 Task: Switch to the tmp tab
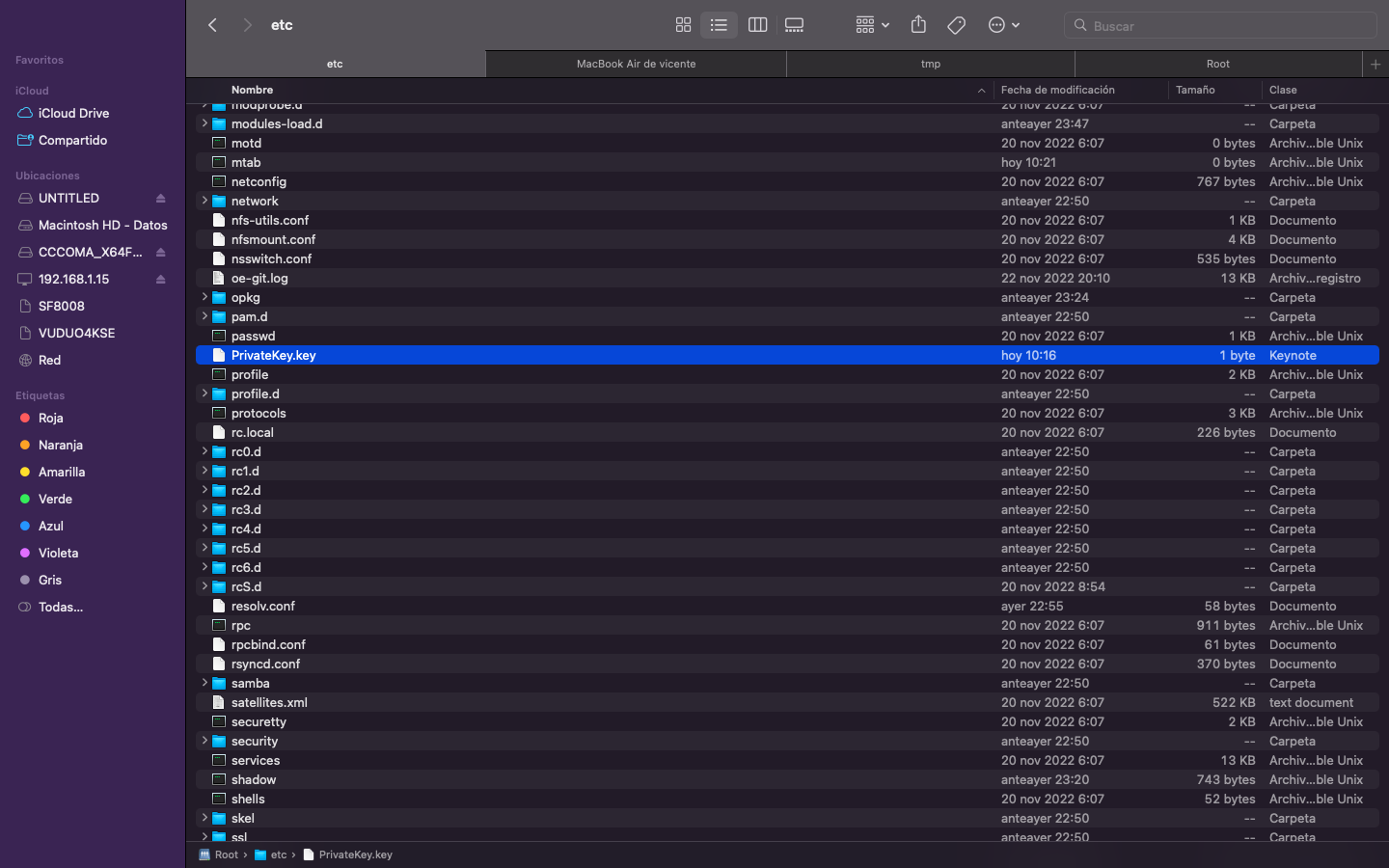930,64
